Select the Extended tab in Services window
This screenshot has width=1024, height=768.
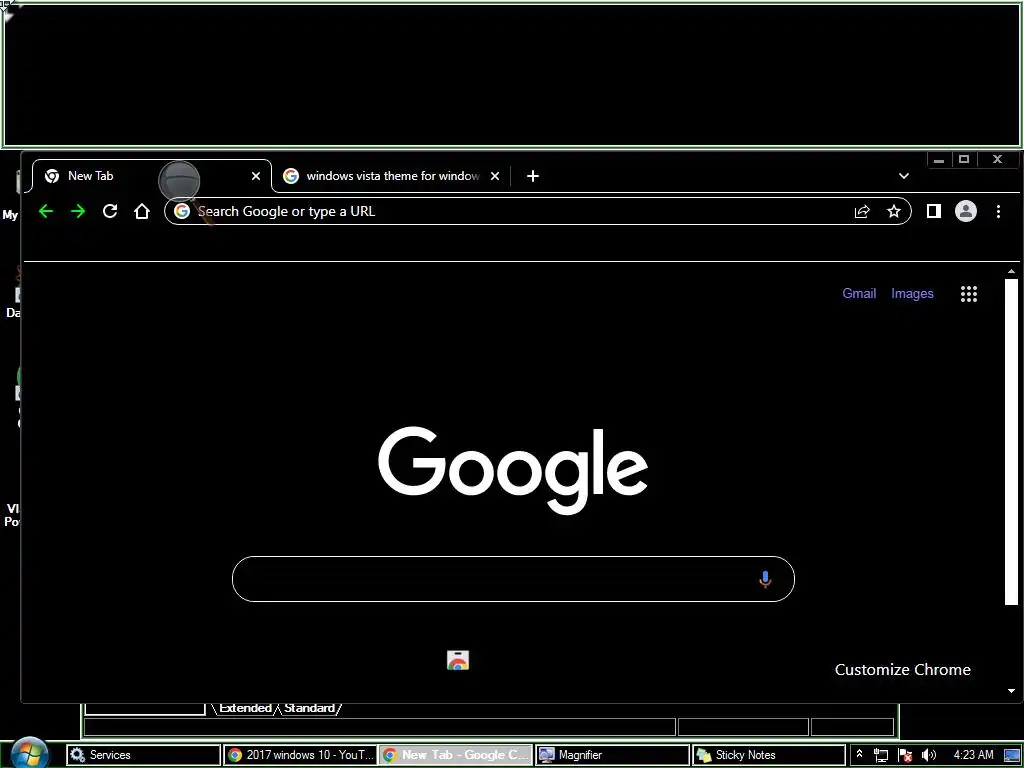[x=245, y=709]
